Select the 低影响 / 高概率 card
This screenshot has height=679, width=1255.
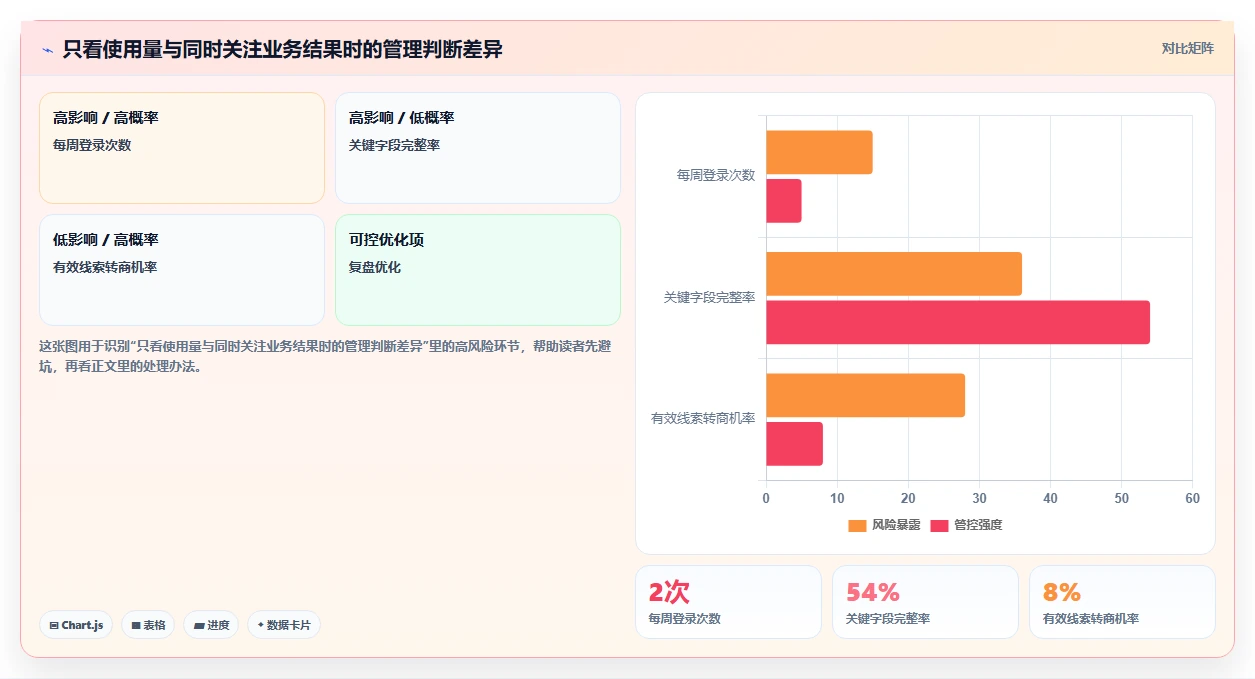(182, 270)
